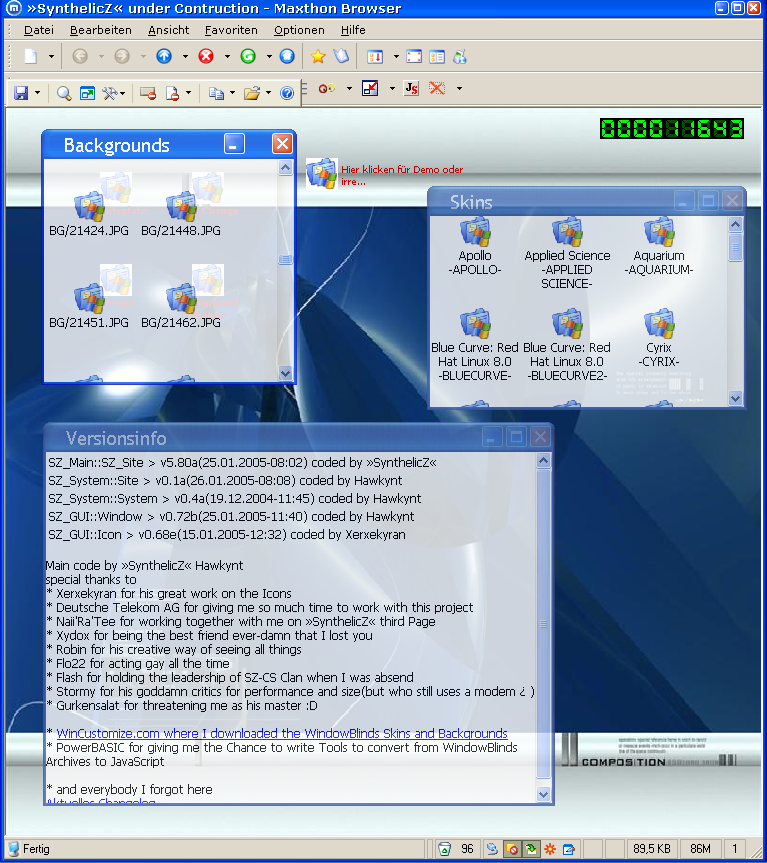Viewport: 767px width, 863px height.
Task: Choose the Applied Science skin icon
Action: click(x=567, y=231)
